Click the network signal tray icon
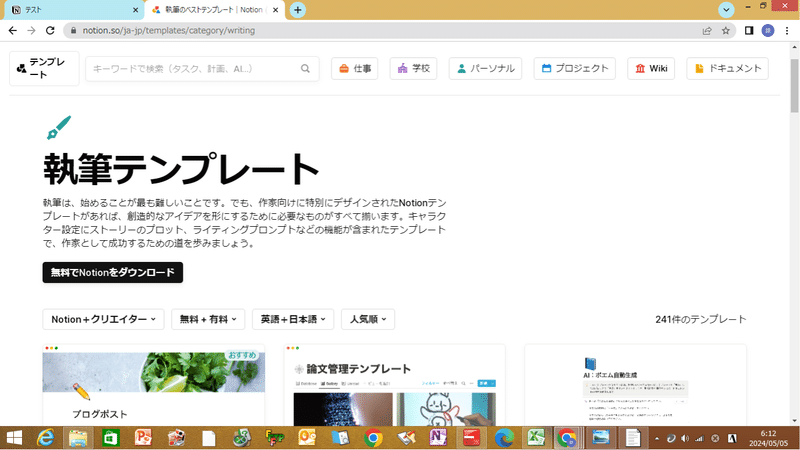Screen dimensions: 800x450 pyautogui.click(x=699, y=438)
